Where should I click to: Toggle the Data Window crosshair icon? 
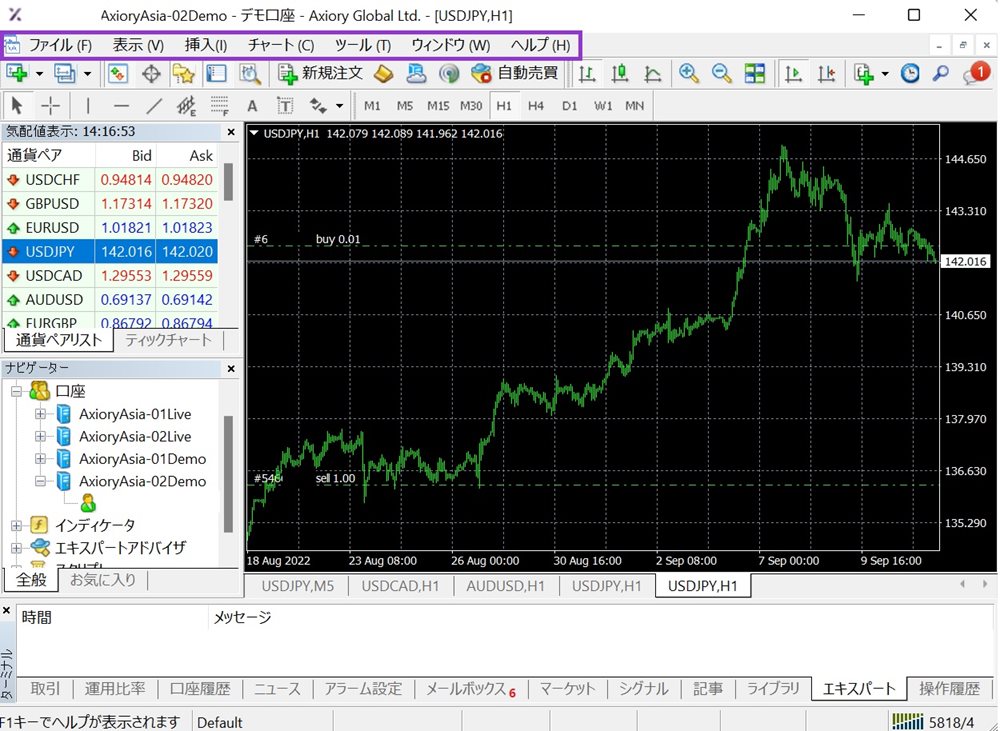point(151,73)
